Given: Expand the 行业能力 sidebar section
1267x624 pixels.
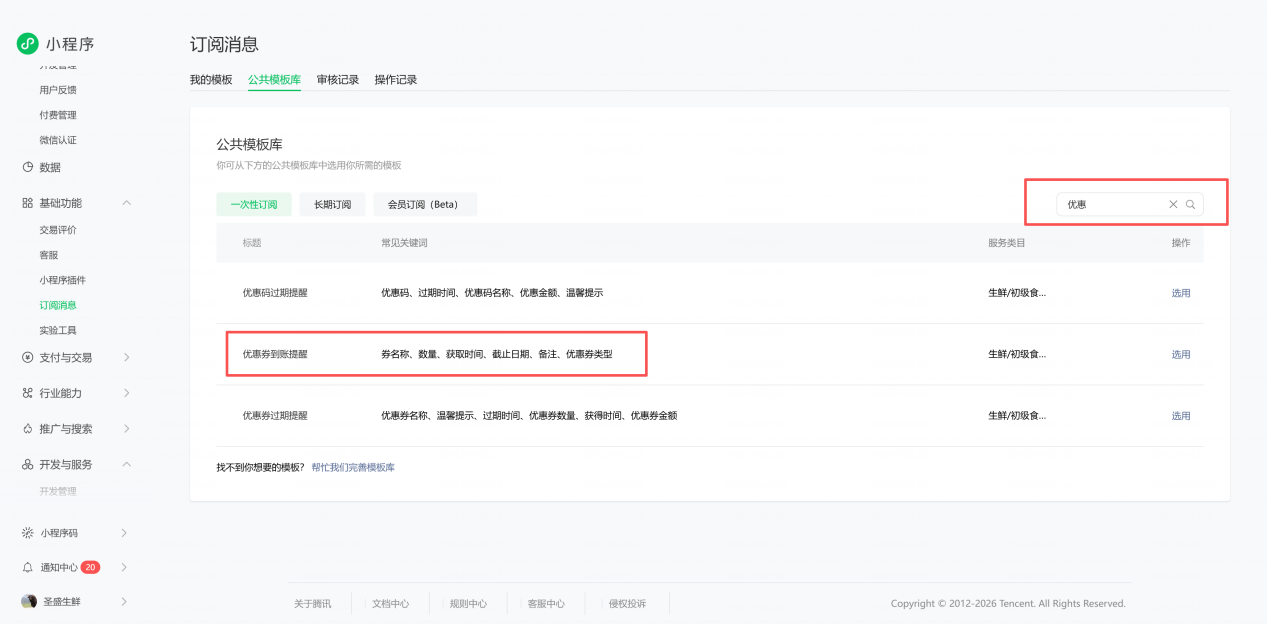Looking at the screenshot, I should (x=126, y=393).
